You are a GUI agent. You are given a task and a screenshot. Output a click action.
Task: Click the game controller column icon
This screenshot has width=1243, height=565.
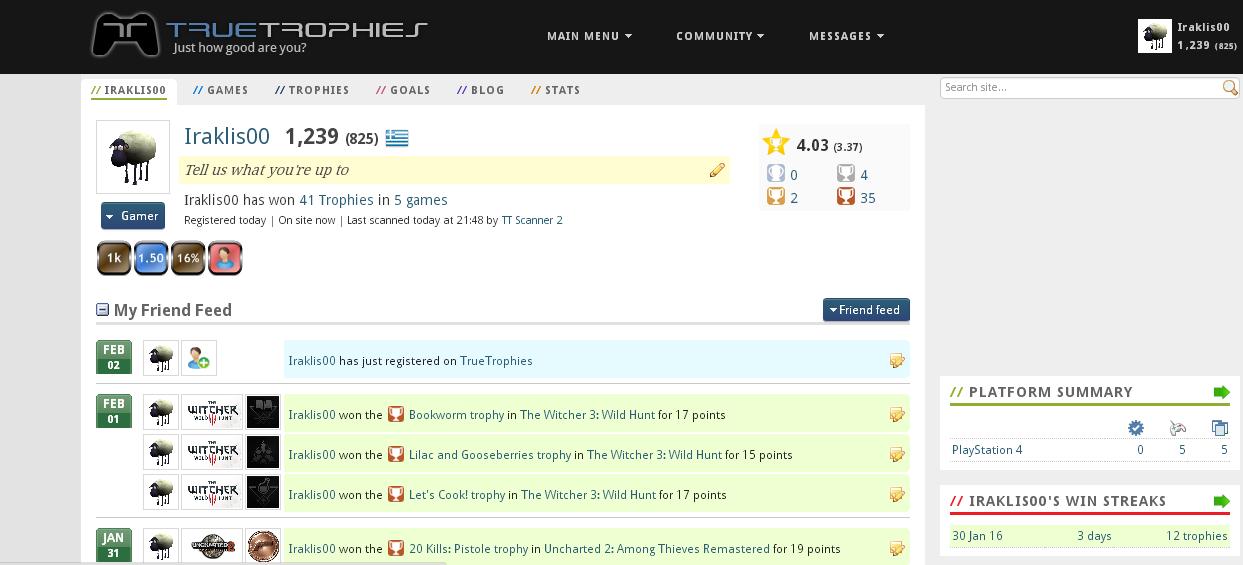point(1178,427)
